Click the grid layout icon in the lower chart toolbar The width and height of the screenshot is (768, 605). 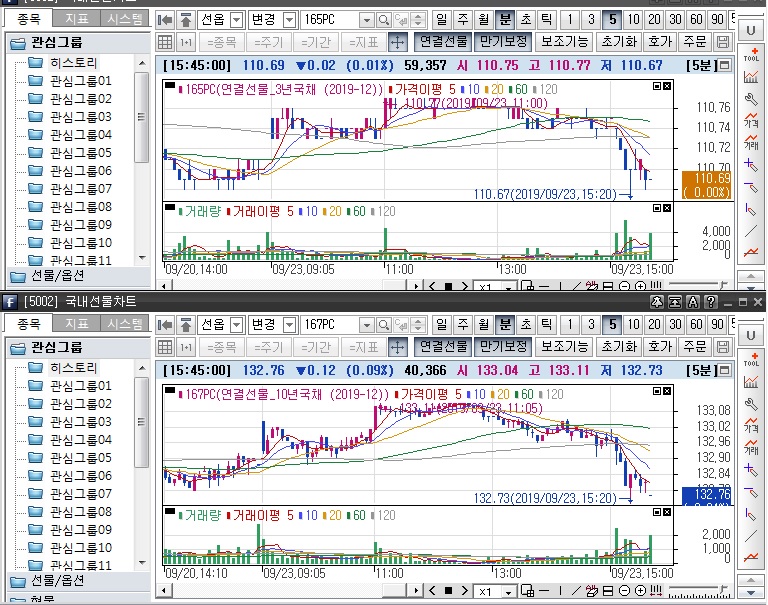(x=166, y=347)
